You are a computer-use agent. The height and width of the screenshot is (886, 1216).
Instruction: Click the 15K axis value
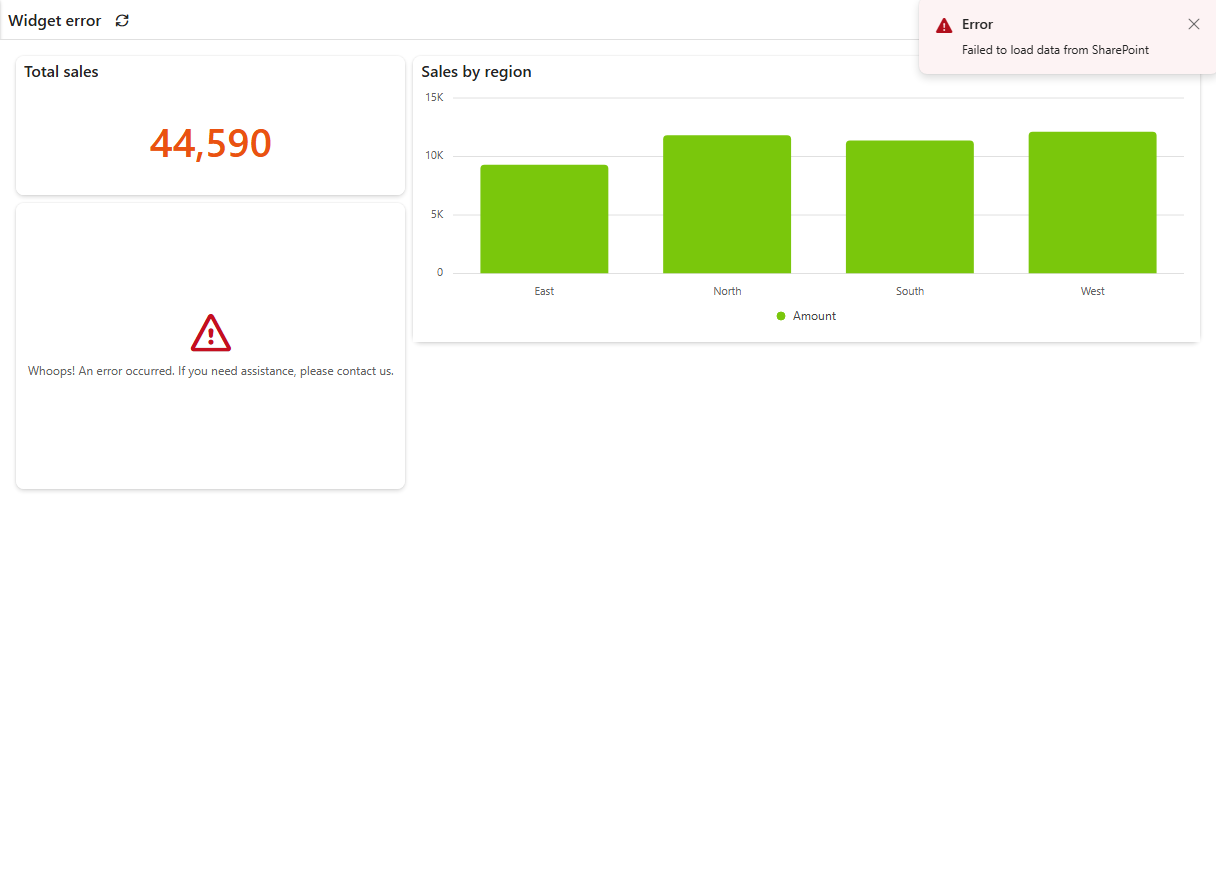point(434,97)
